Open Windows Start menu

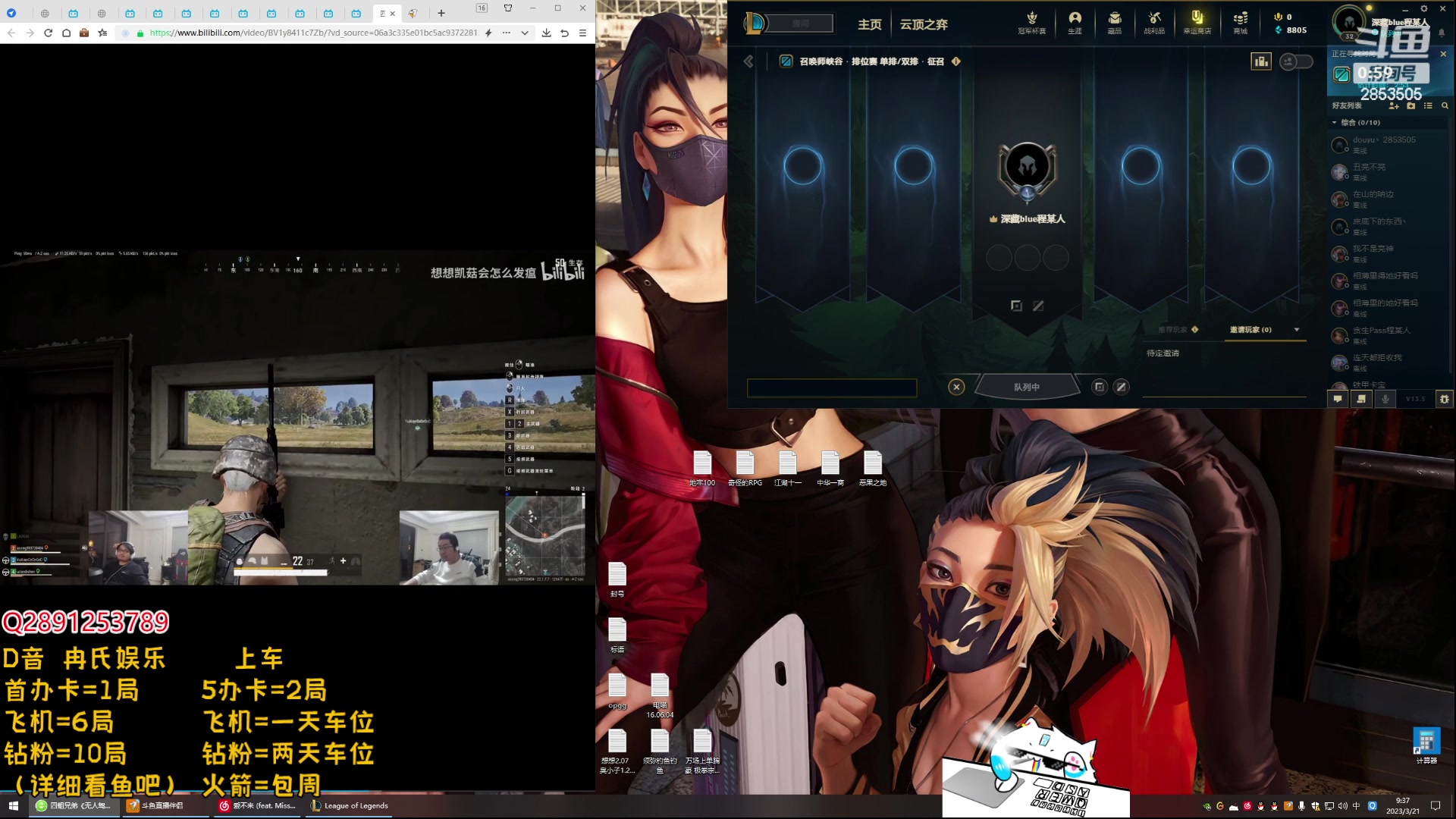13,805
